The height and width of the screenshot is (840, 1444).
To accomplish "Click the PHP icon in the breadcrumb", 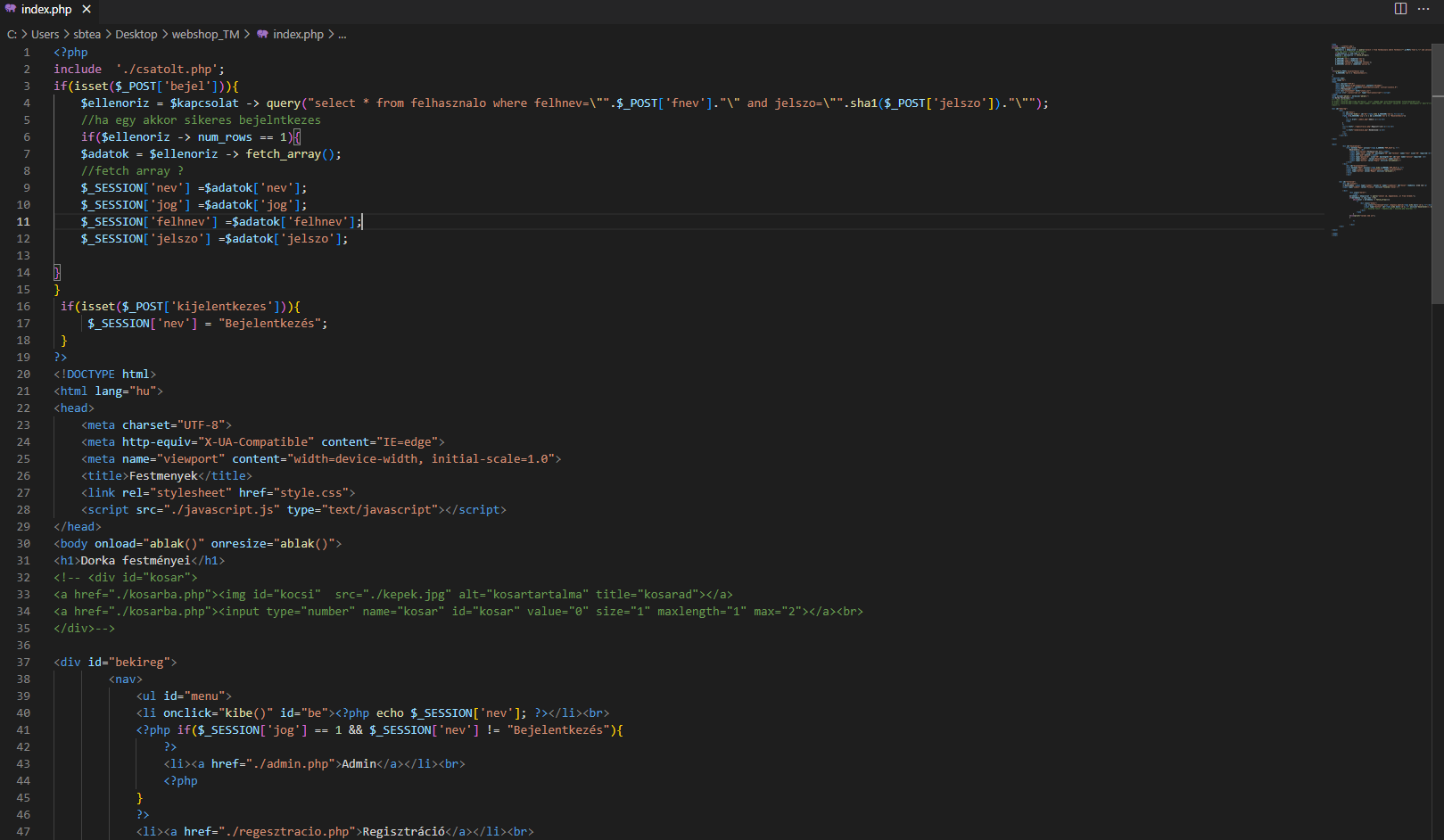I will pos(262,35).
